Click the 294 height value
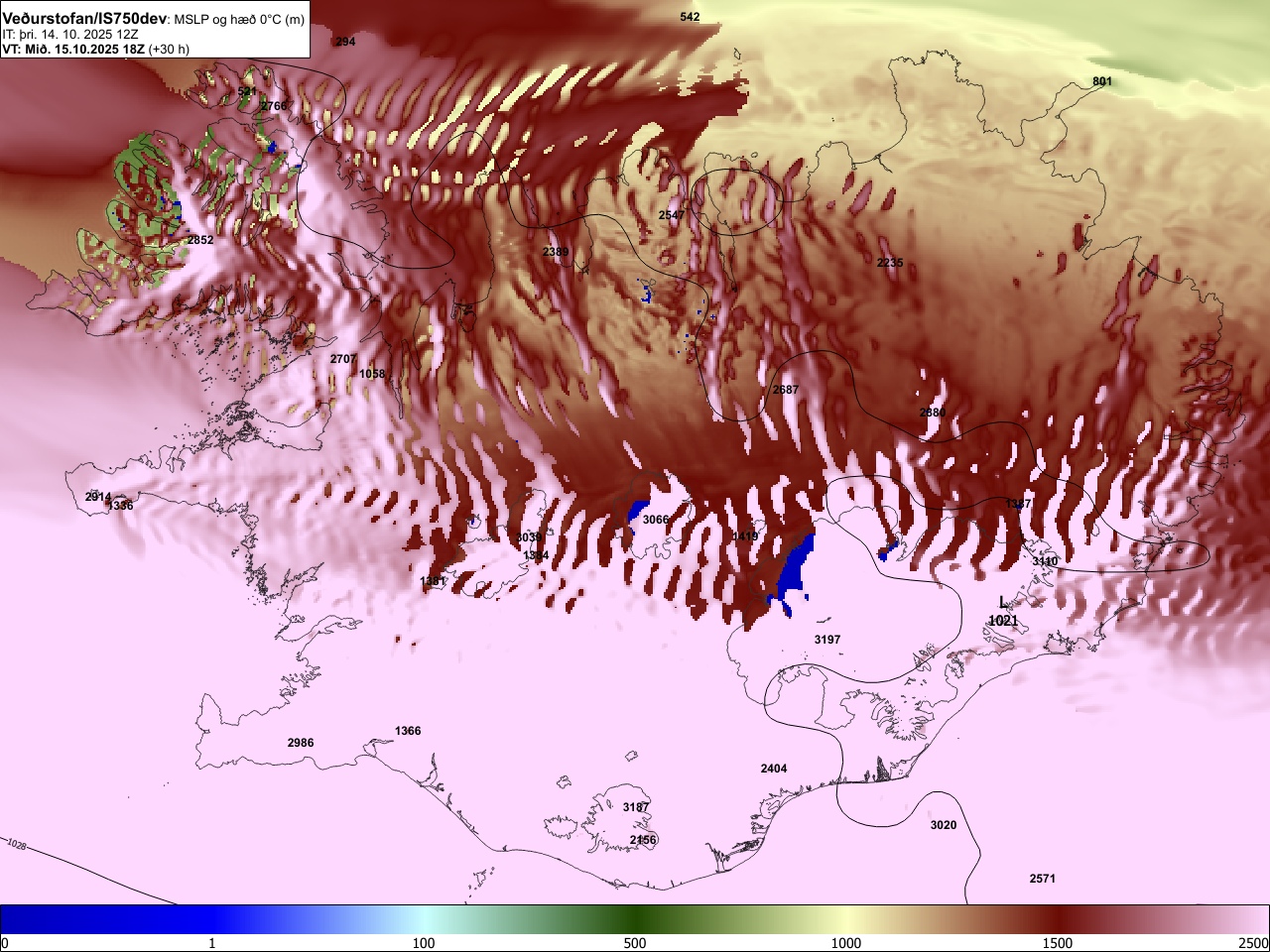Screen dimensions: 1270x952 [345, 42]
